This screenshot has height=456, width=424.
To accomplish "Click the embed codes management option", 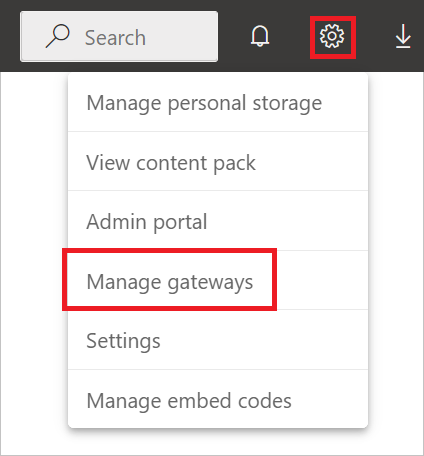I will pos(218,400).
